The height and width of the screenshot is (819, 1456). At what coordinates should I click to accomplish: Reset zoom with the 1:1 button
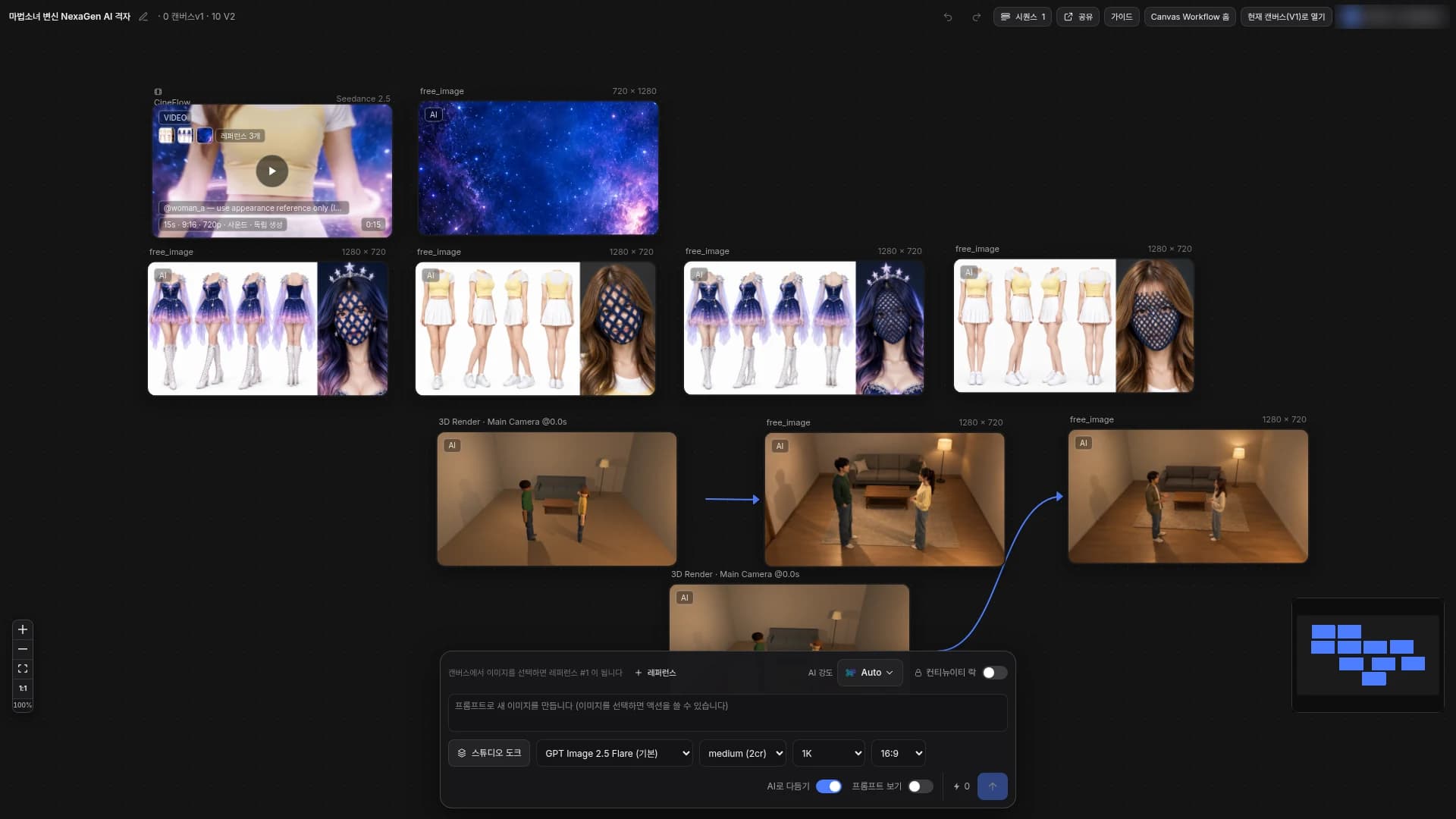pos(23,689)
